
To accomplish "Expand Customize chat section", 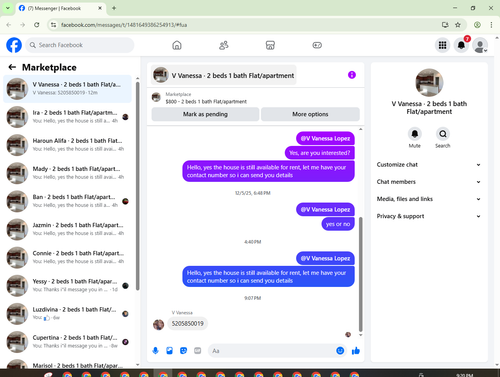I will click(429, 165).
